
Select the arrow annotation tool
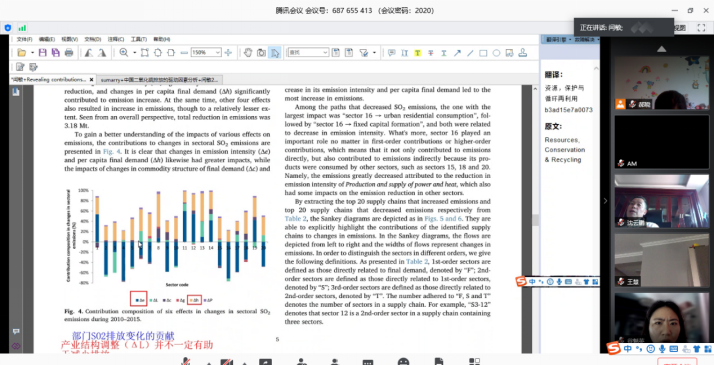pos(457,53)
